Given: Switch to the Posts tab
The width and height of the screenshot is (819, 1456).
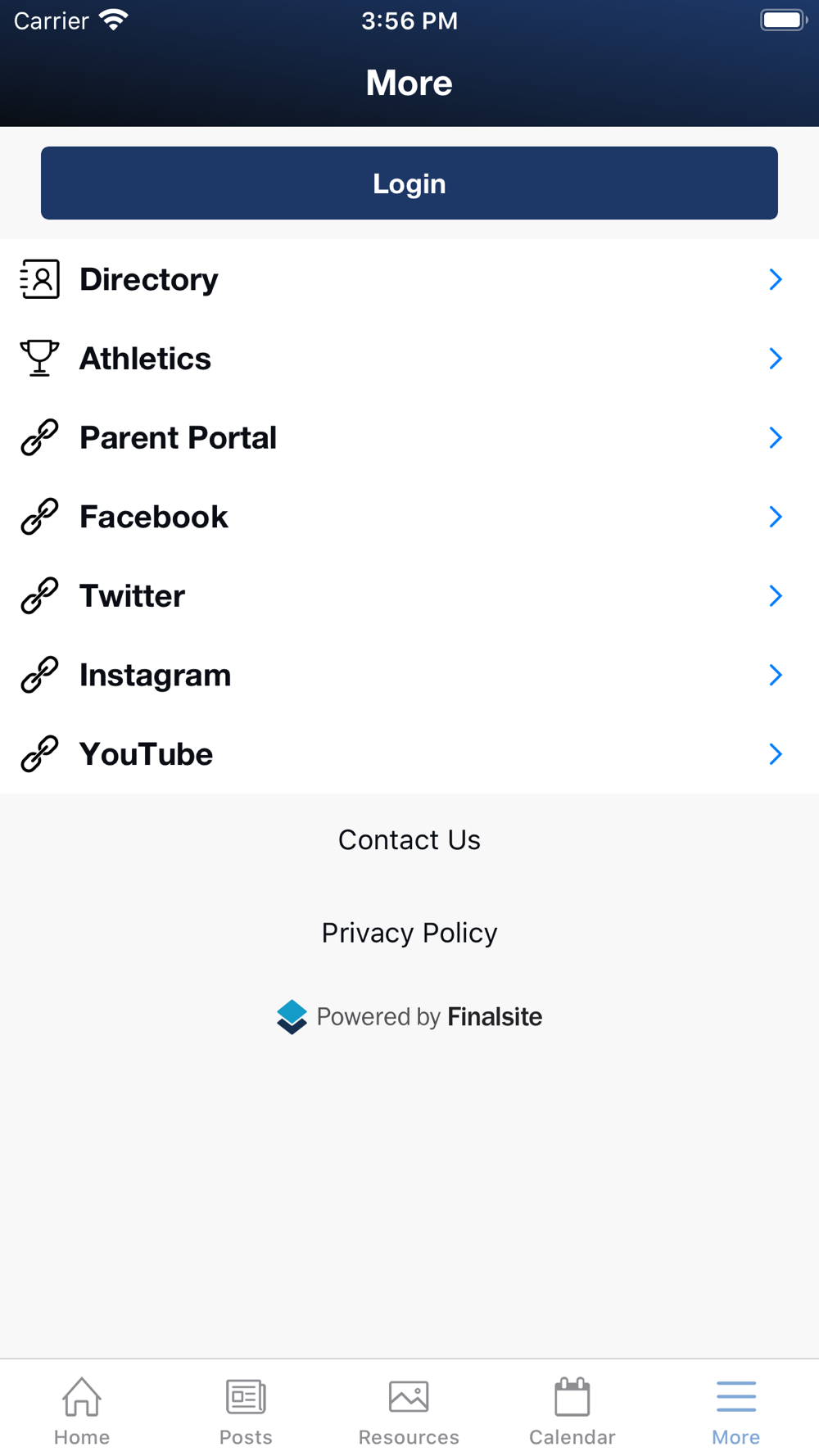Looking at the screenshot, I should [x=246, y=1412].
